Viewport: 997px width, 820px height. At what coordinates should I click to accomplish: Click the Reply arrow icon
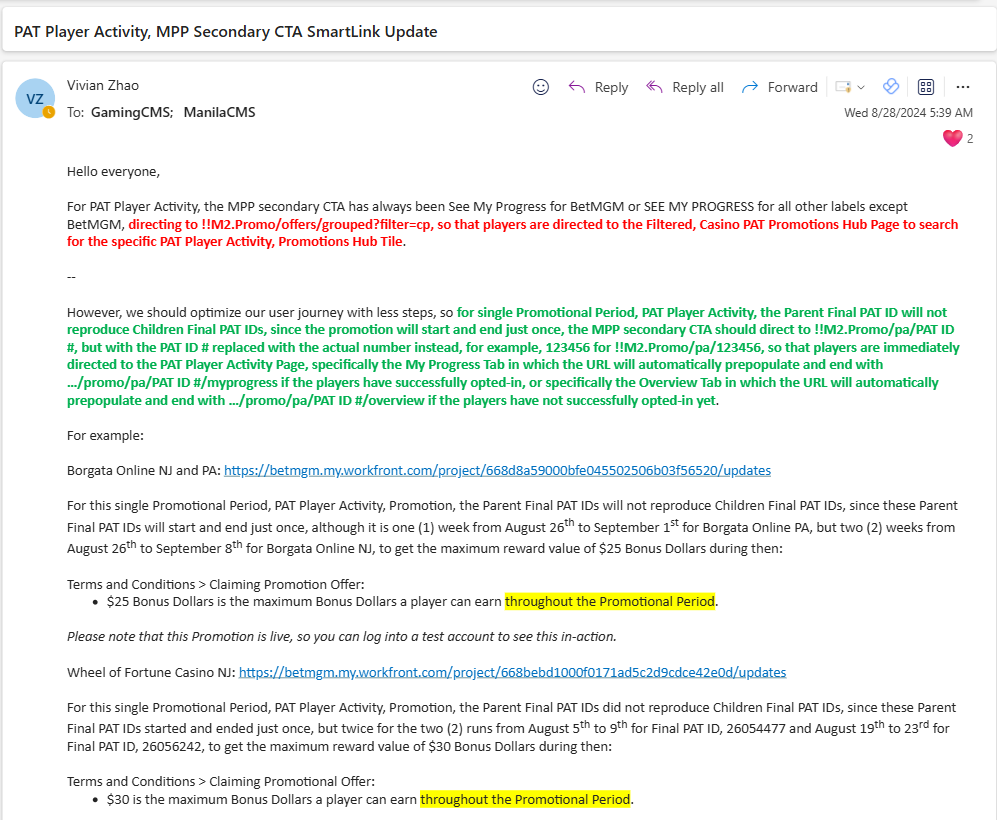[577, 87]
